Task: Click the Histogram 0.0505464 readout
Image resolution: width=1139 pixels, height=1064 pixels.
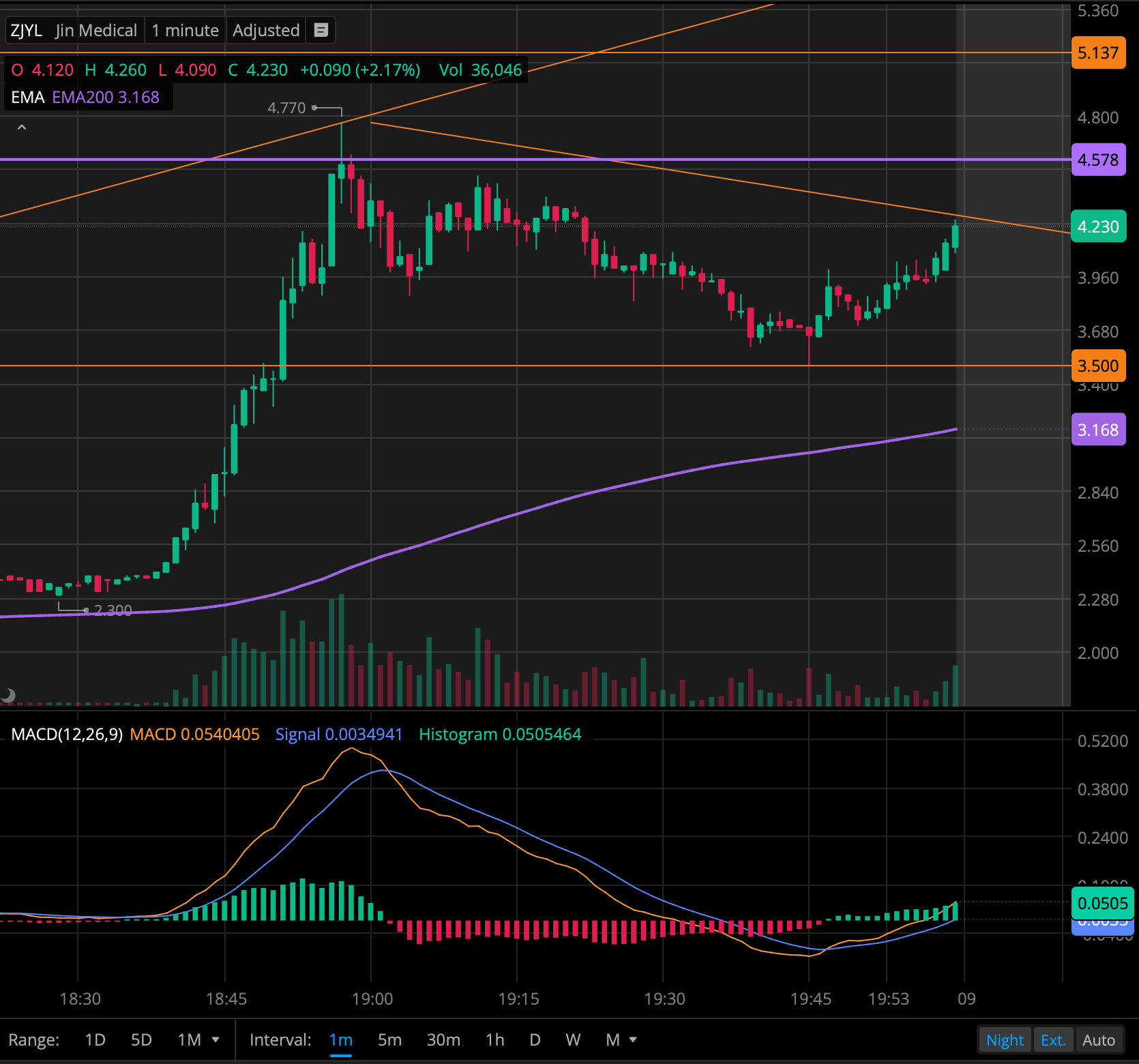Action: [500, 734]
